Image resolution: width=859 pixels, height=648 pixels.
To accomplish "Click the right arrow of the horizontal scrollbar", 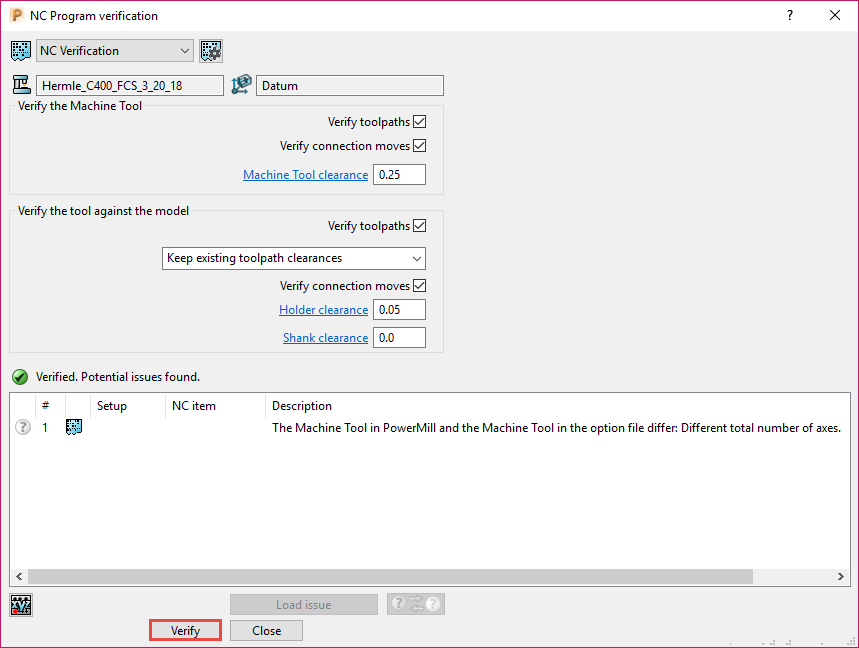I will click(x=840, y=576).
